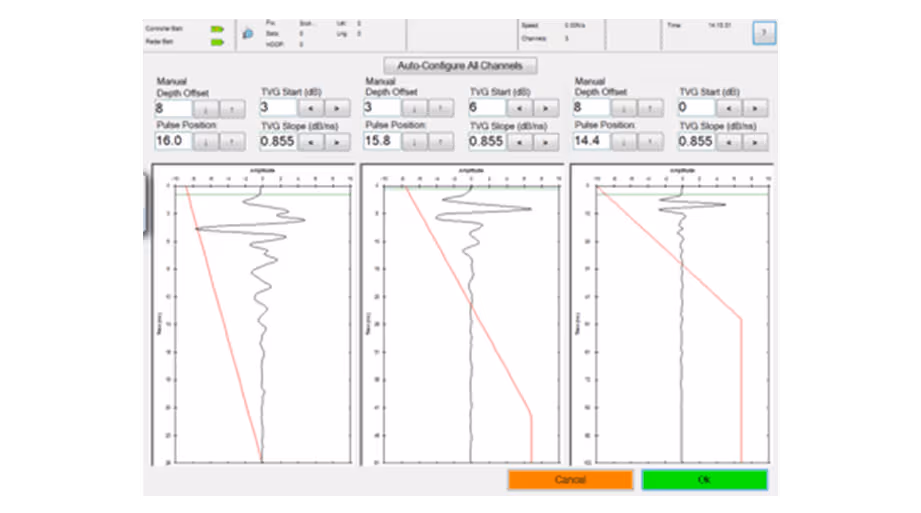Check the Radar Batt battery indicator
The width and height of the screenshot is (921, 513).
coord(217,42)
